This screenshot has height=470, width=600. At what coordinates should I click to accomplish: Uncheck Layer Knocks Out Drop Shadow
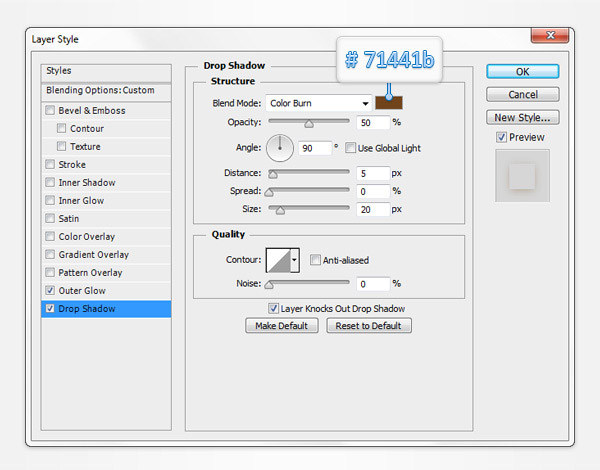(274, 309)
